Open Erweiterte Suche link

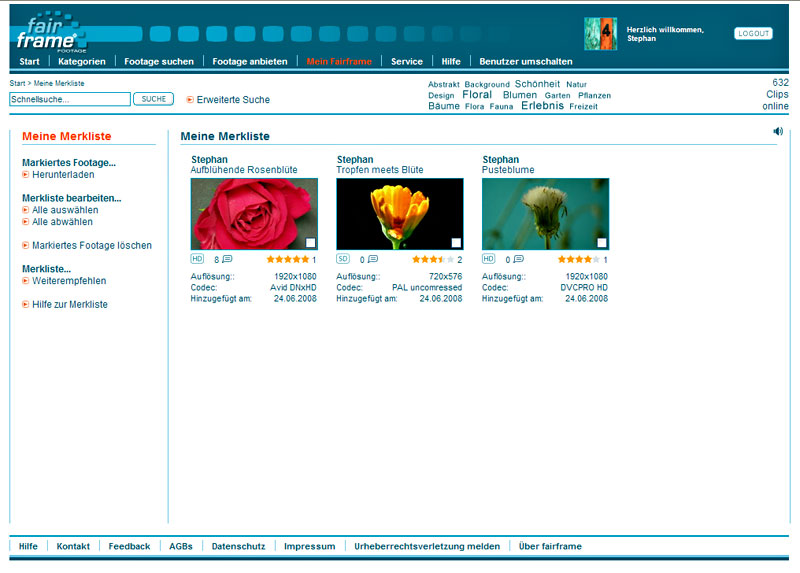point(233,100)
